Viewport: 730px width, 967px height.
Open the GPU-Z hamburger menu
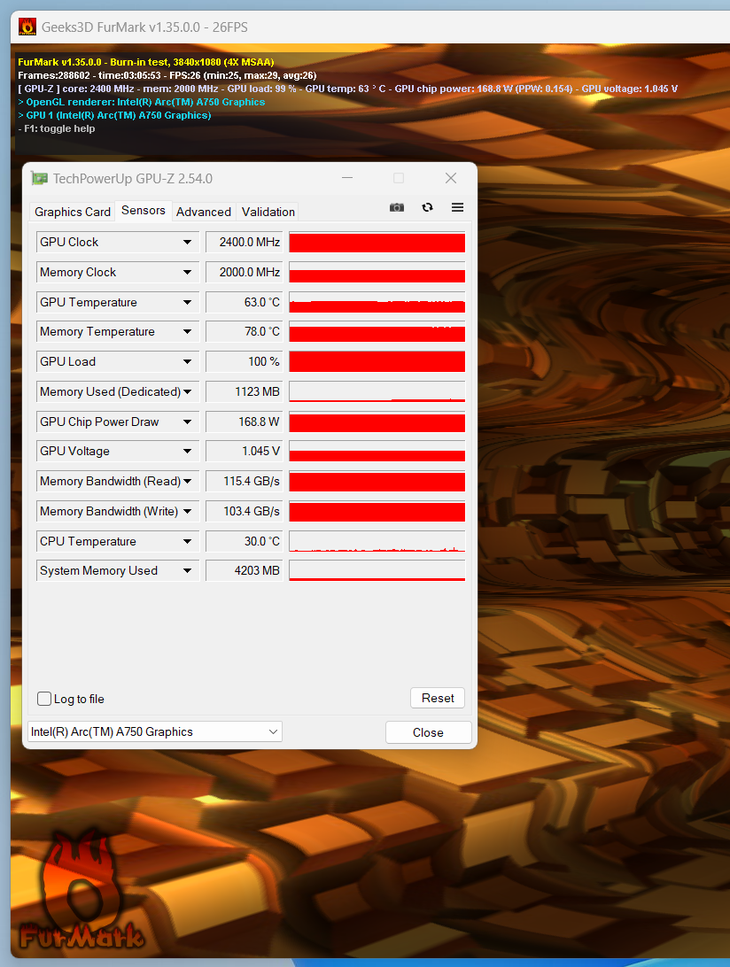[x=457, y=207]
